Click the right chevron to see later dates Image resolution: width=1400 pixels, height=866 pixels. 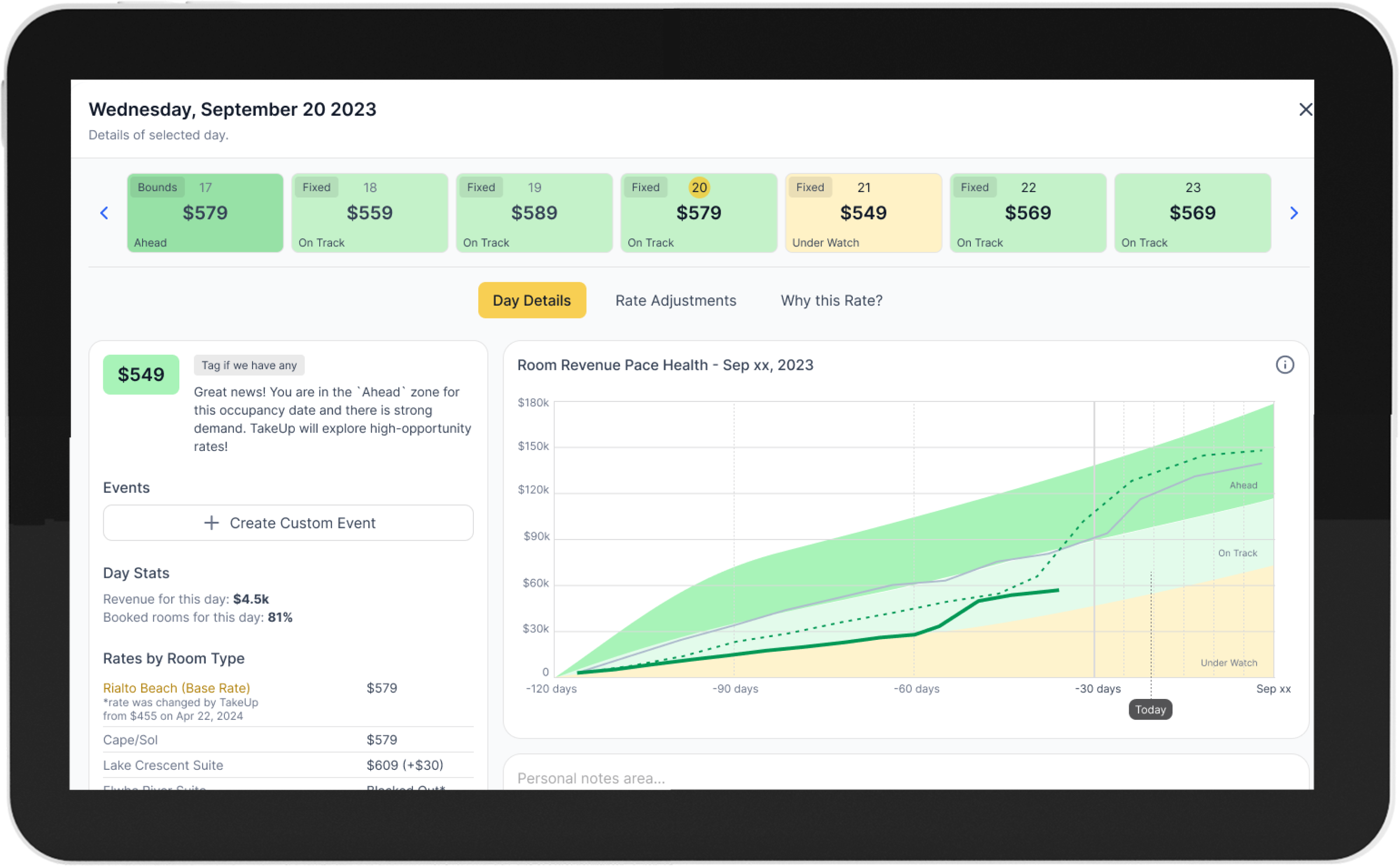pyautogui.click(x=1294, y=213)
